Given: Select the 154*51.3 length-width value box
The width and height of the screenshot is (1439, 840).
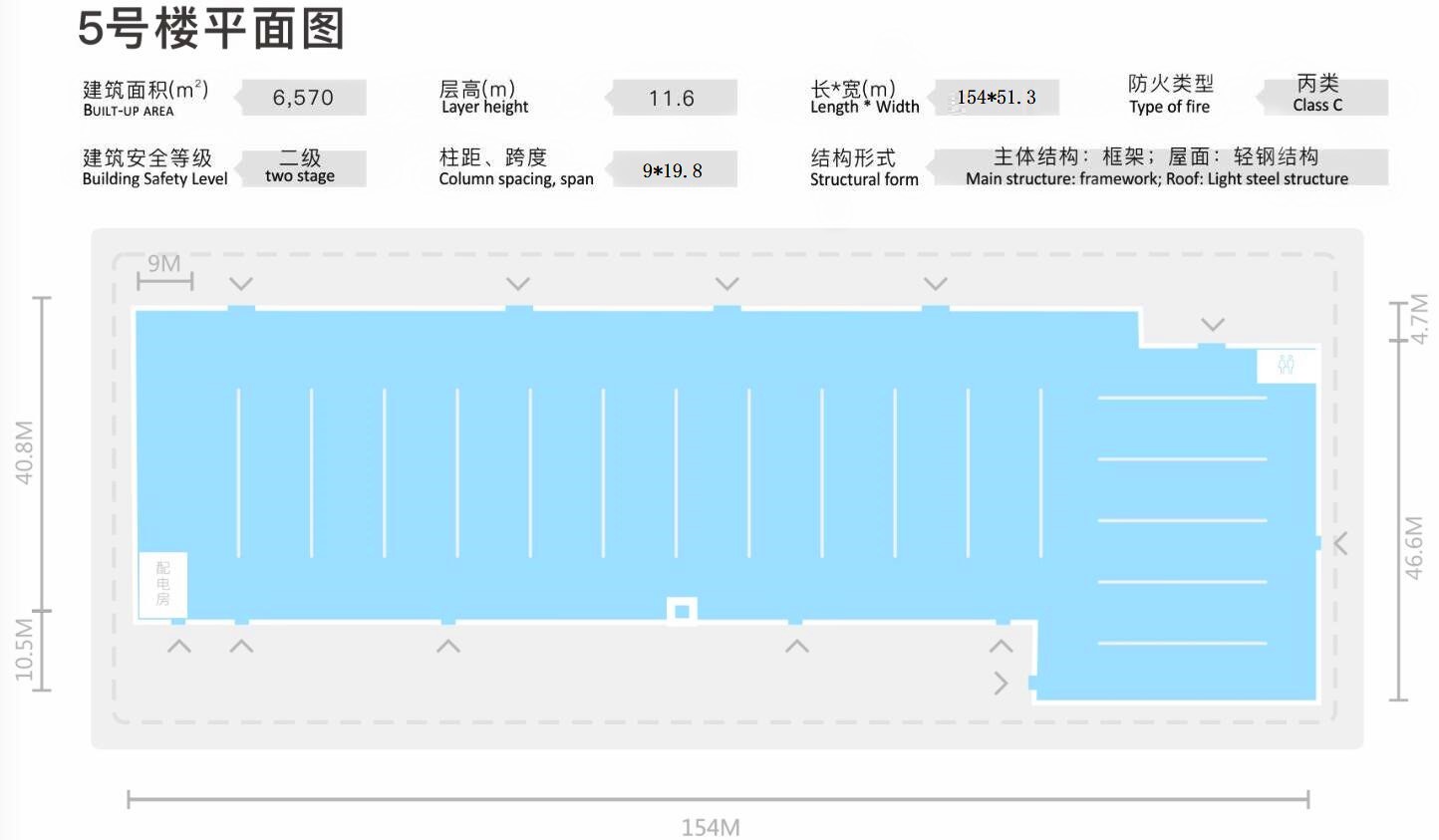Looking at the screenshot, I should click(996, 98).
